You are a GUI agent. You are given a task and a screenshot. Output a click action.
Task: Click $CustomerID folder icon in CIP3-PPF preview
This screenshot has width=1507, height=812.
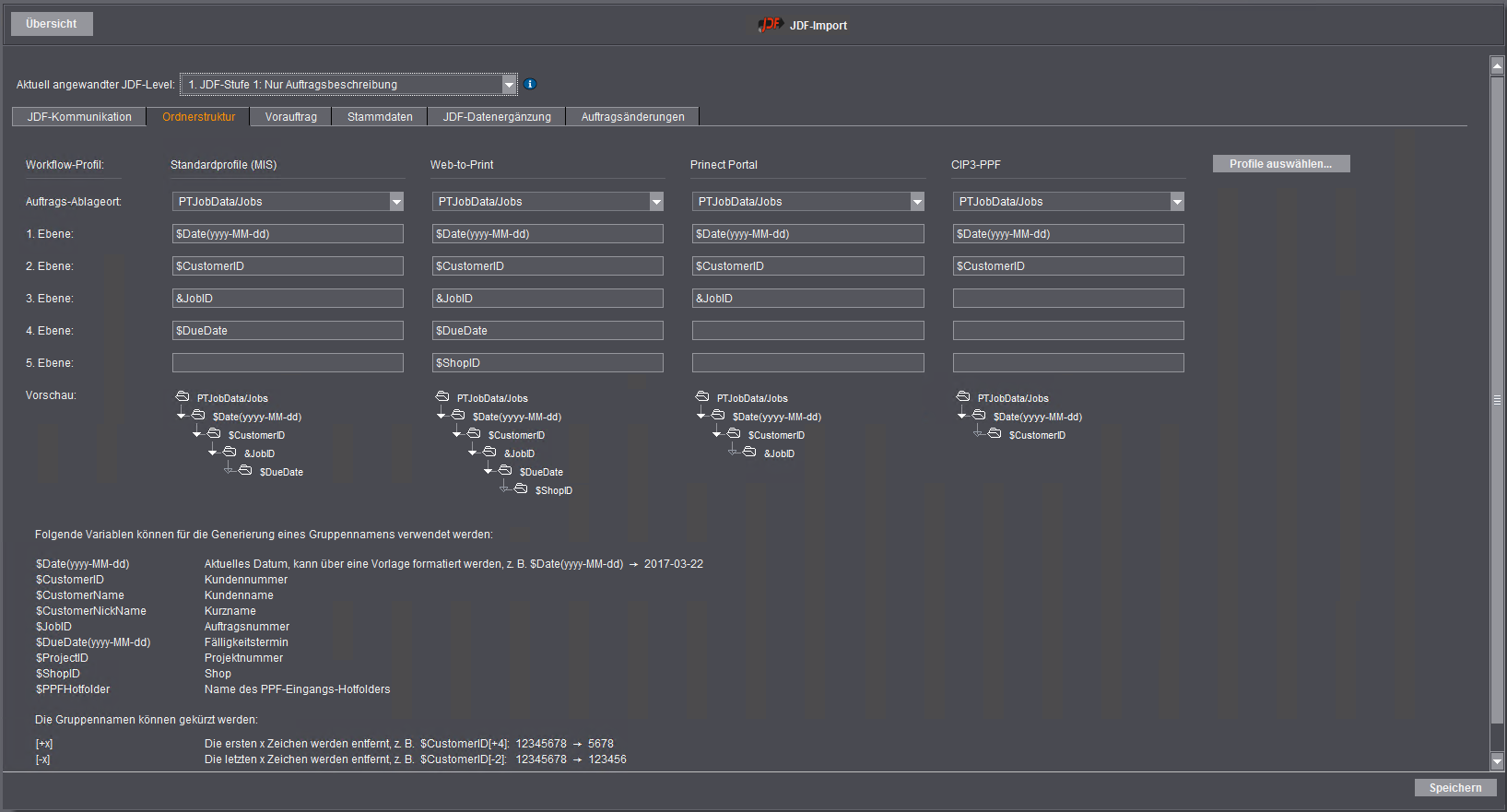click(995, 433)
